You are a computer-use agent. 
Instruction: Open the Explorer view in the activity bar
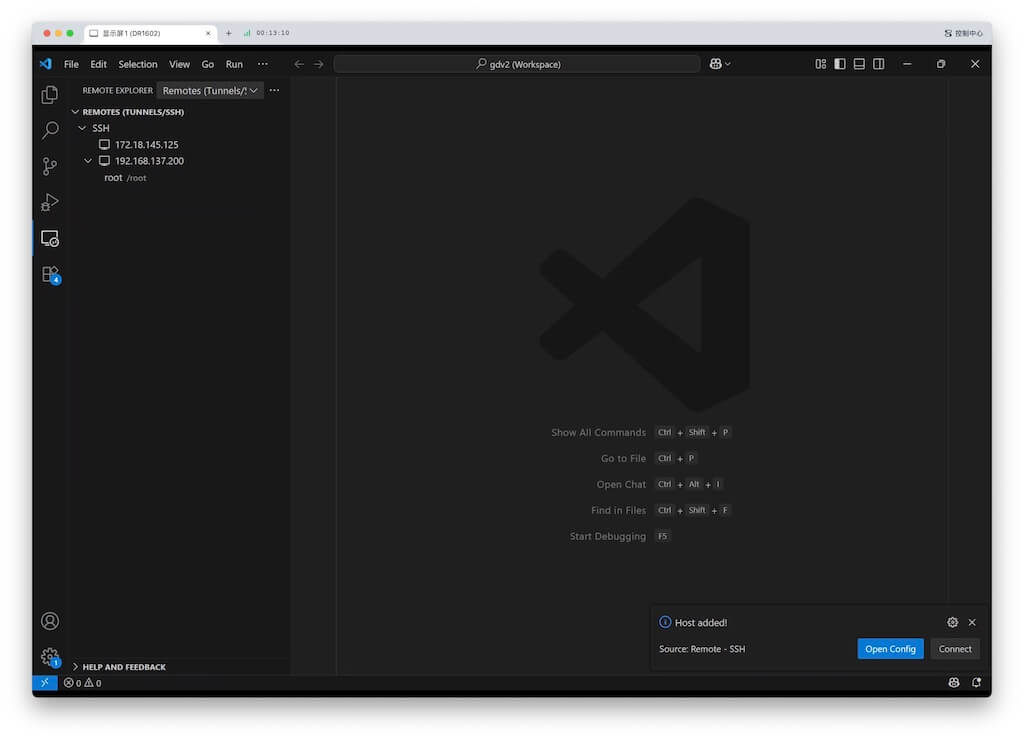(x=49, y=94)
